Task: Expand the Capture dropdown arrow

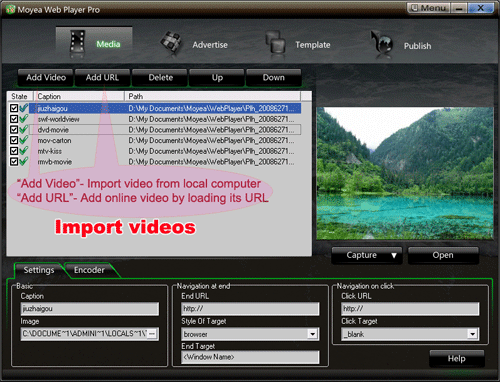Action: (x=394, y=255)
